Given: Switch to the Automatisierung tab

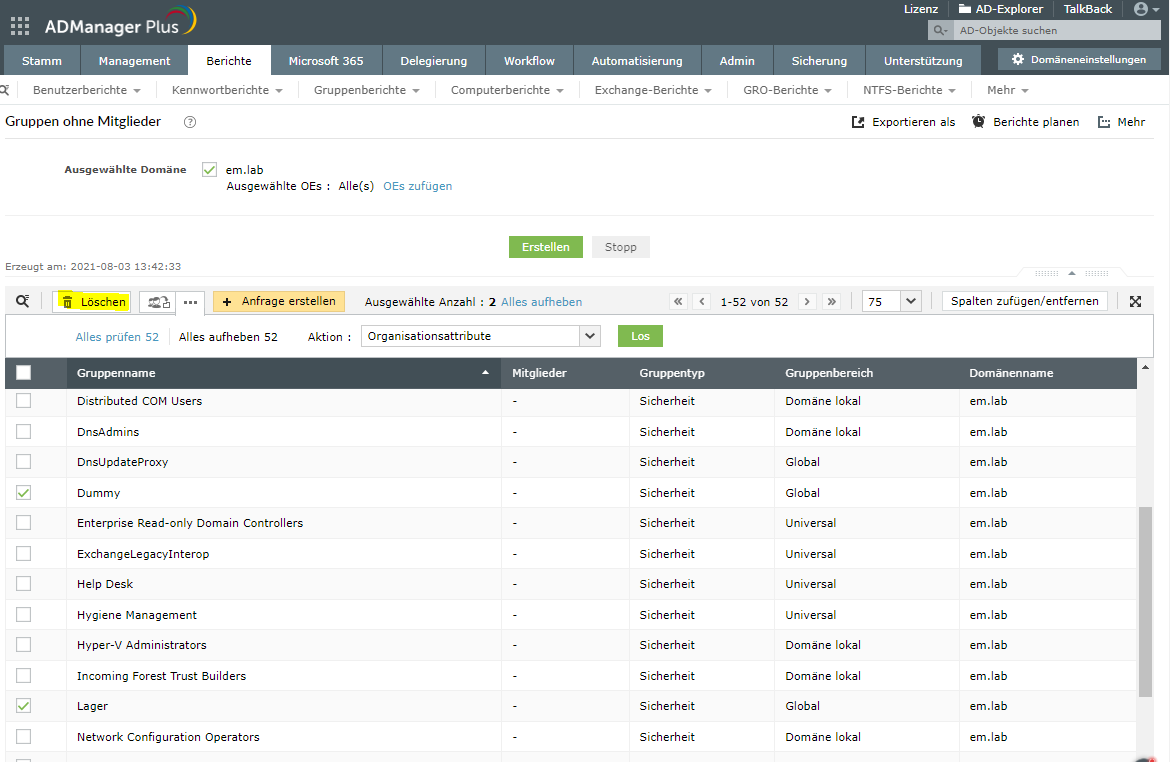Looking at the screenshot, I should (637, 60).
